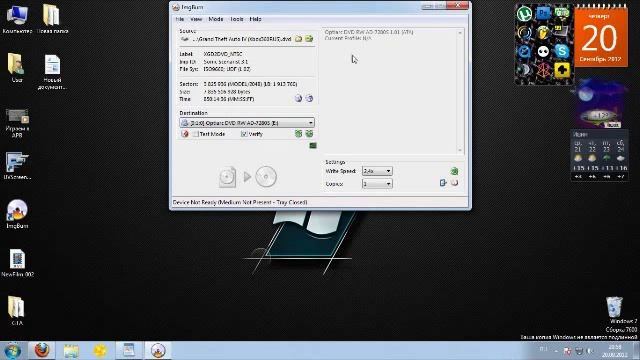Open the Help menu in ImgBurn
Screen dimensions: 640x360
pos(256,19)
